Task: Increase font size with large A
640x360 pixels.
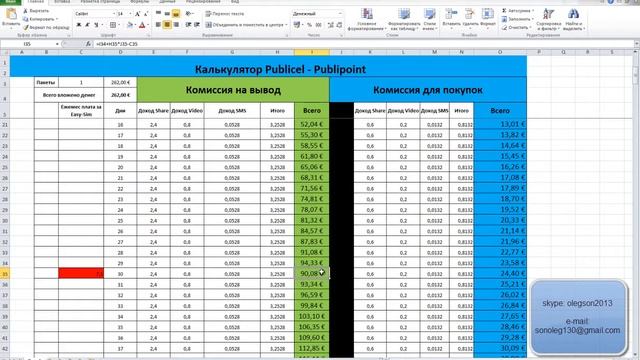Action: click(x=138, y=14)
